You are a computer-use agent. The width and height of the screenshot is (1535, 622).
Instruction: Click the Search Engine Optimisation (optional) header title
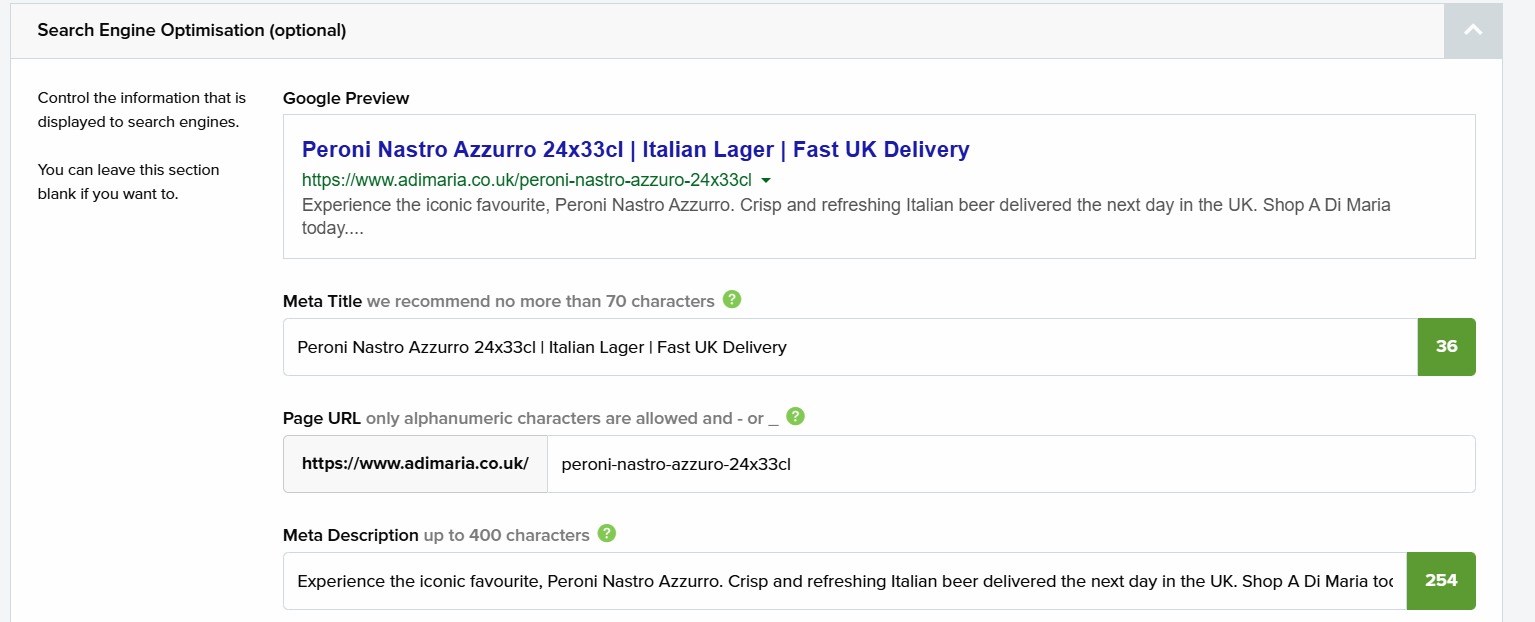coord(192,30)
